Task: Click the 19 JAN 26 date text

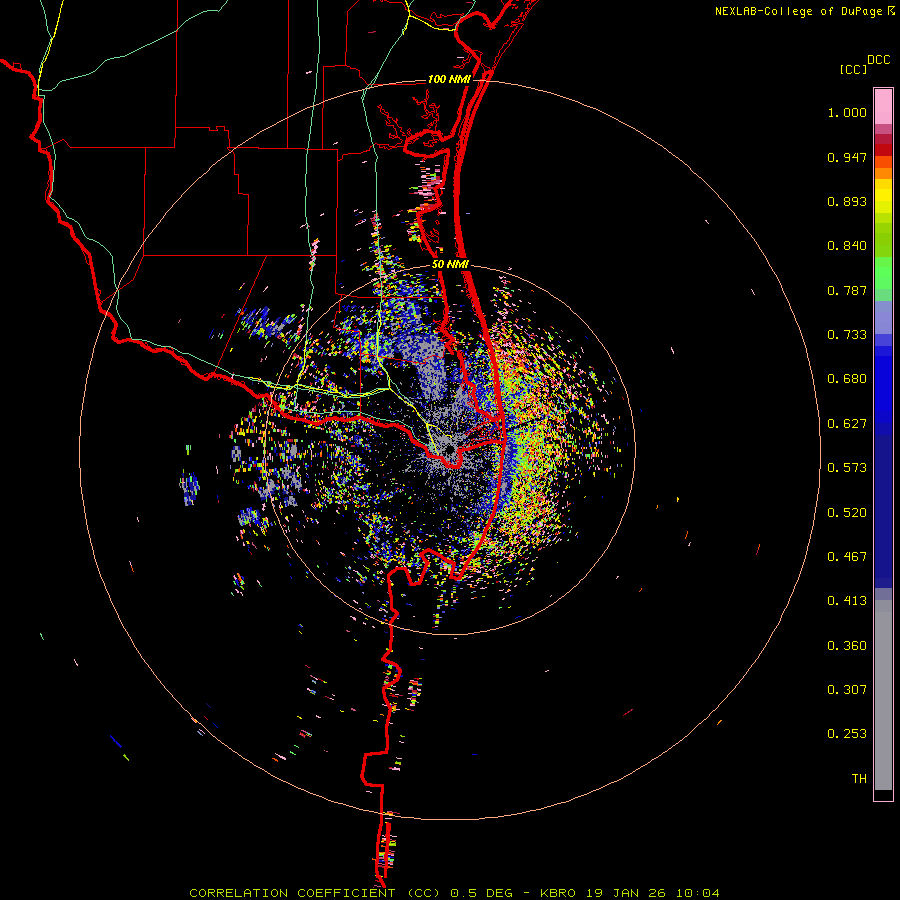Action: pos(624,893)
